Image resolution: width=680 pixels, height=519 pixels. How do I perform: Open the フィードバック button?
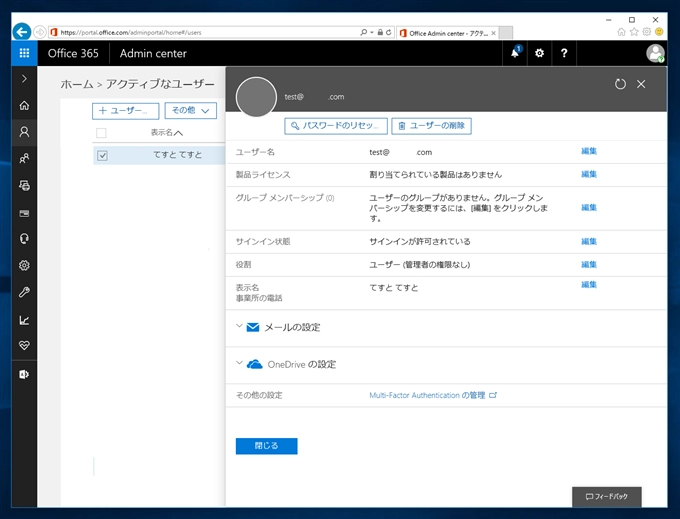pyautogui.click(x=607, y=497)
